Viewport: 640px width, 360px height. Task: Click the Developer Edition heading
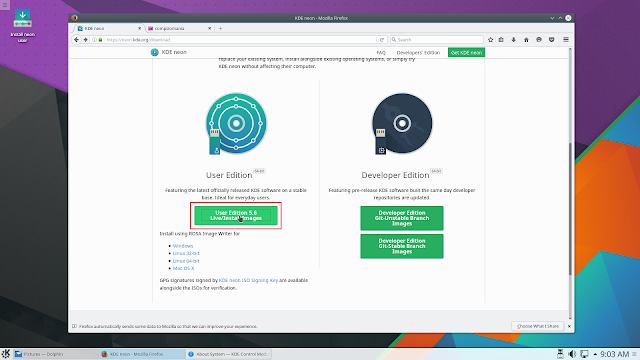[395, 175]
